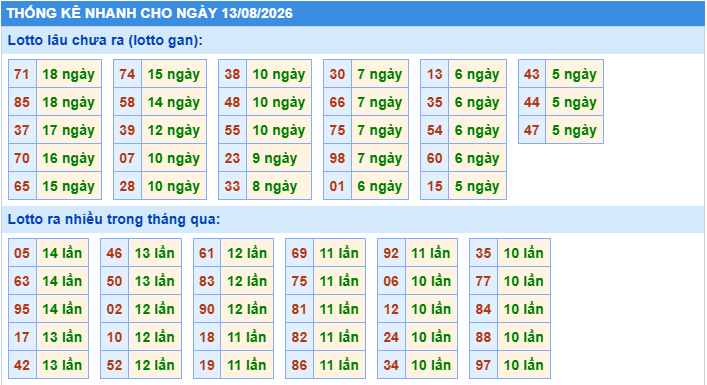Select lotto gan number 85
Screen dimensions: 707x385
[22, 102]
